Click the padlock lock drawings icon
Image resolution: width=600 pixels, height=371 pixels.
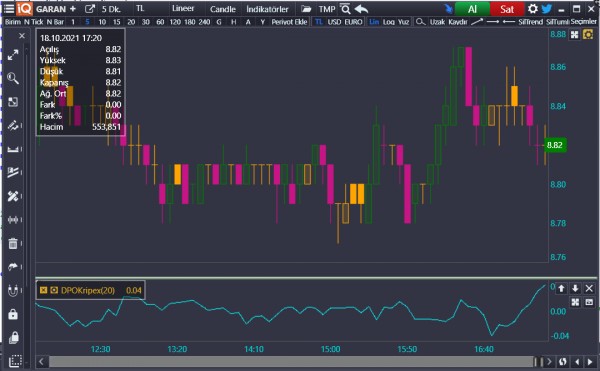[13, 314]
